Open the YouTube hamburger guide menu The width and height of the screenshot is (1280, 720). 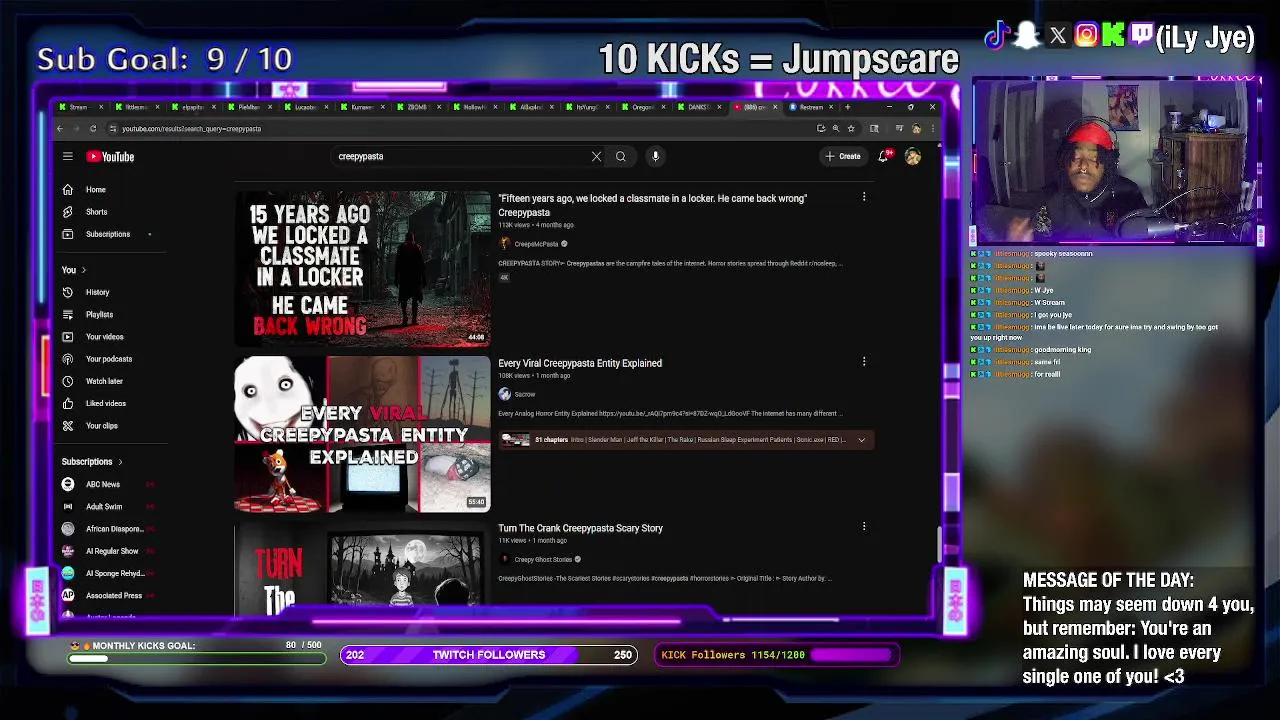tap(67, 156)
